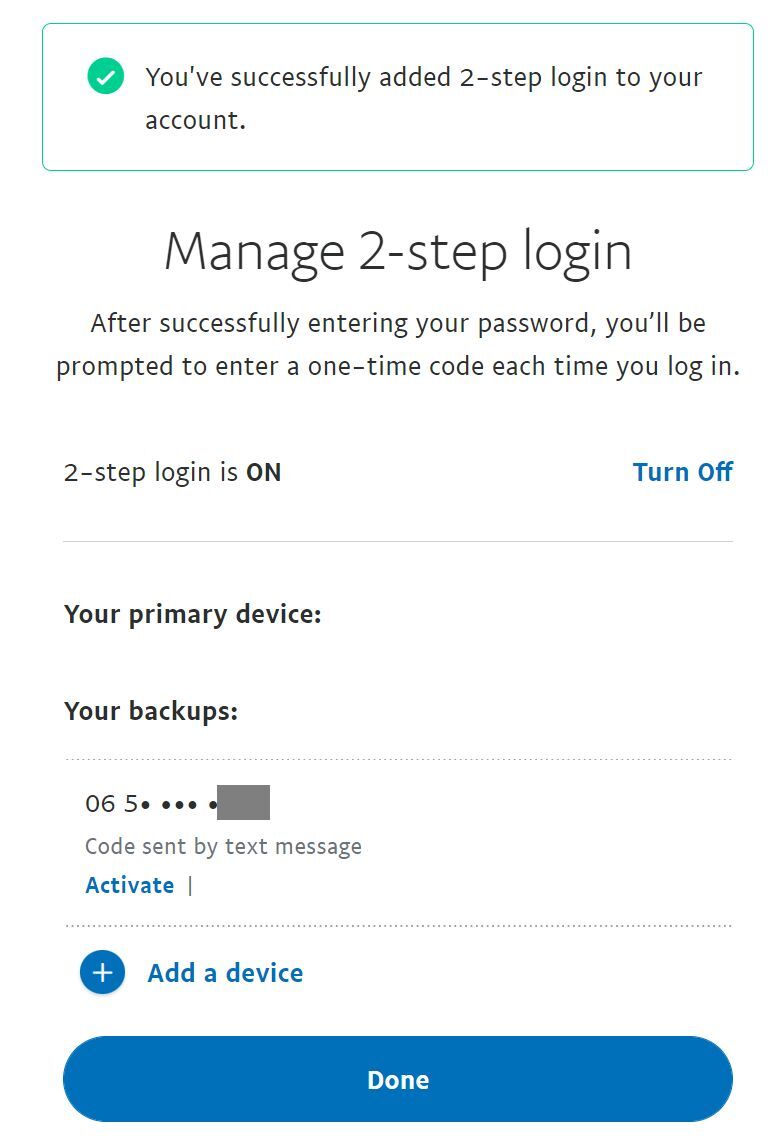
Task: Click the Code sent by text message label
Action: coord(223,846)
